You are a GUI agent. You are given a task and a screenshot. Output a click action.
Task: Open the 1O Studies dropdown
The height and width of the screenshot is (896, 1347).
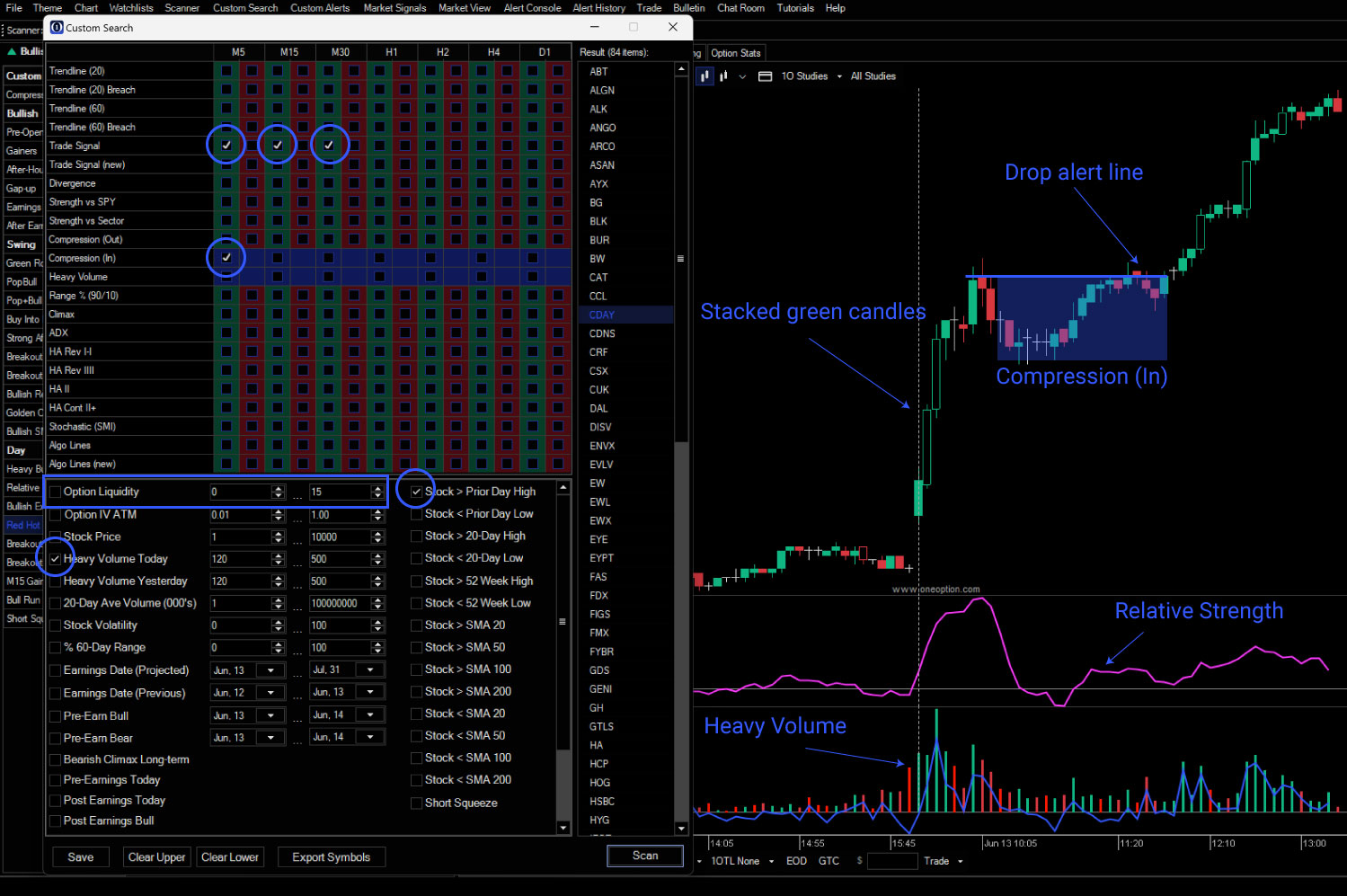[838, 75]
